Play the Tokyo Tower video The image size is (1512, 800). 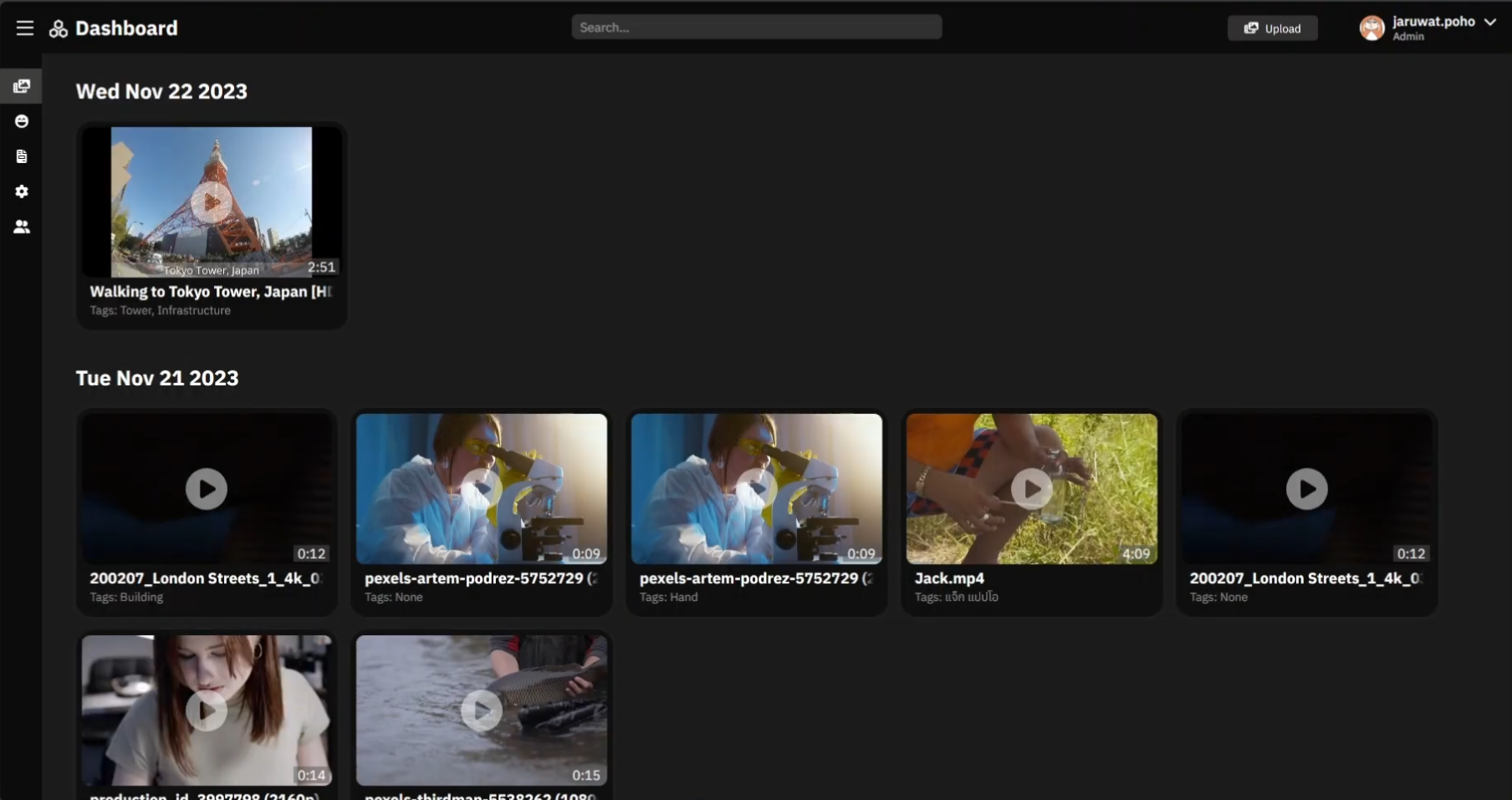coord(212,201)
